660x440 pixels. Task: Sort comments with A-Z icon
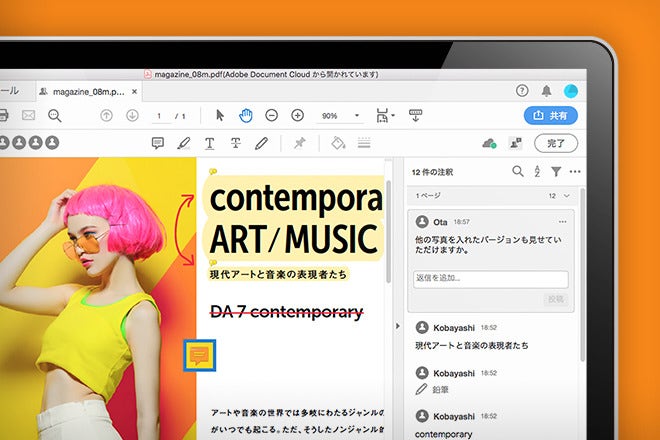click(x=537, y=171)
